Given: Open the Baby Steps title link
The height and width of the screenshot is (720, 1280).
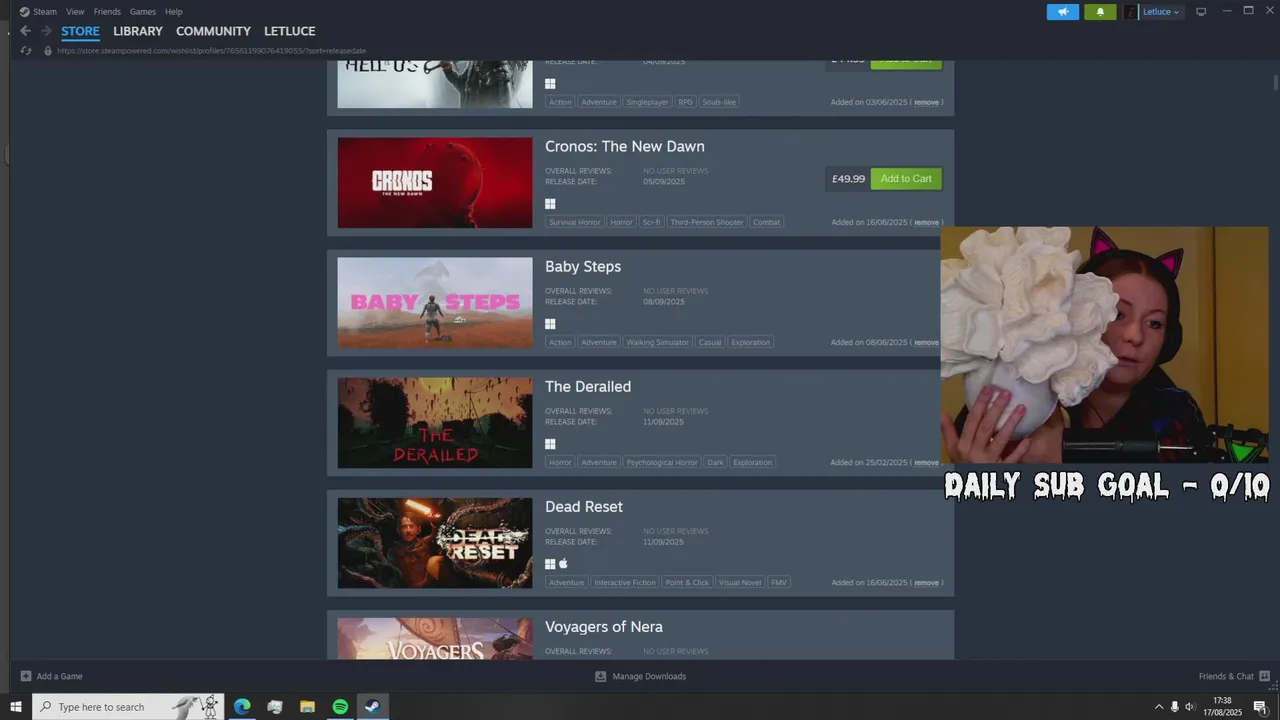Looking at the screenshot, I should [x=583, y=266].
